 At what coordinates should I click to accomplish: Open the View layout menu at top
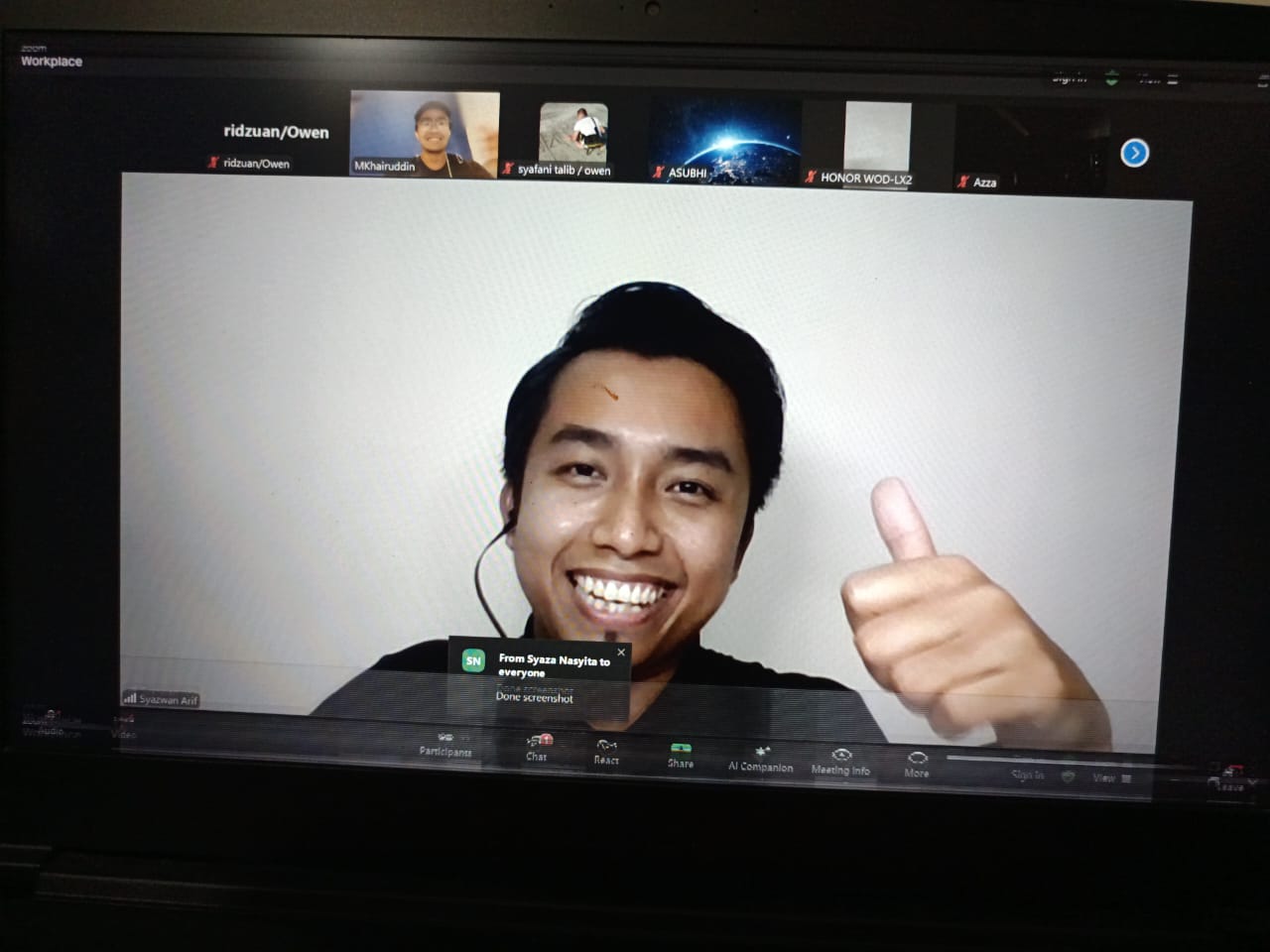(1157, 79)
